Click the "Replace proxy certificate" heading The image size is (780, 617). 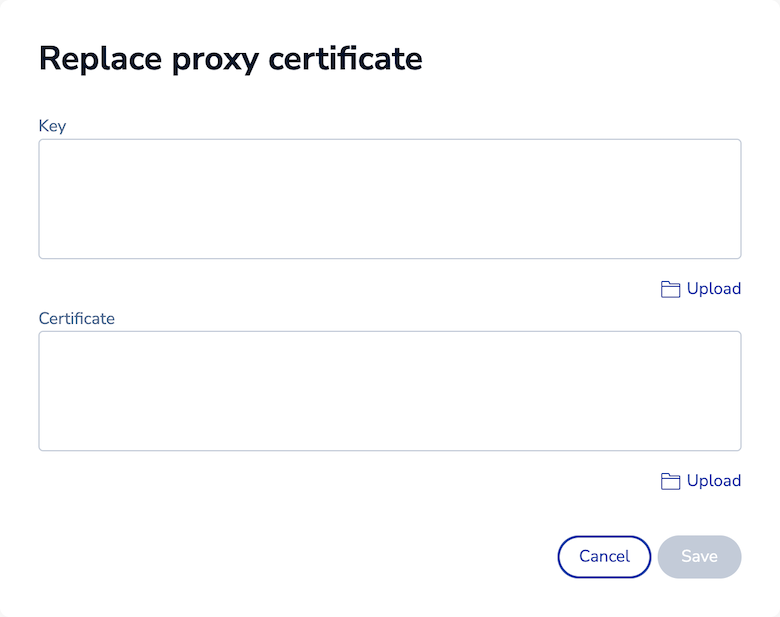coord(230,59)
